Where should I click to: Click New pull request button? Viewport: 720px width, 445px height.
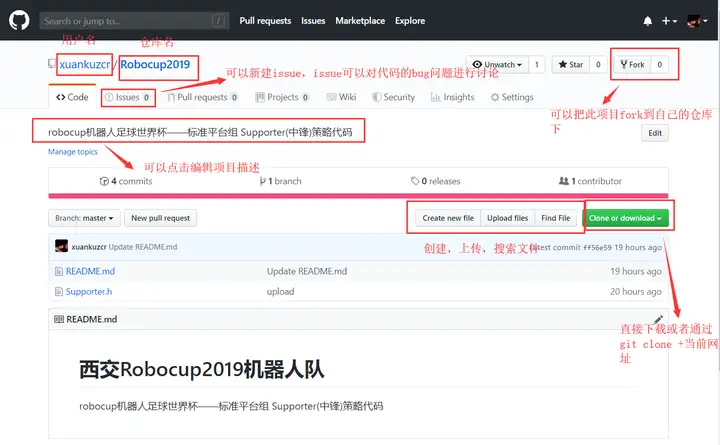point(161,218)
